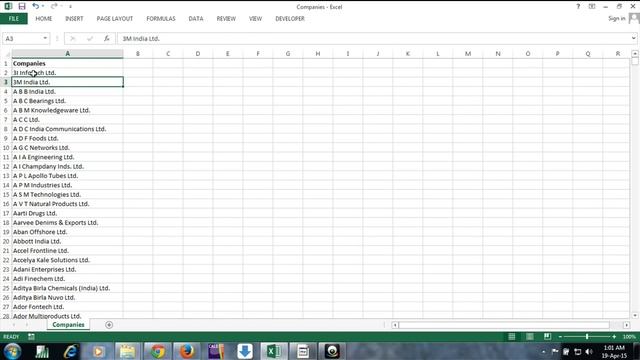Select cell Aditya Birla Nuvo Ltd.
640x360 pixels.
67,298
